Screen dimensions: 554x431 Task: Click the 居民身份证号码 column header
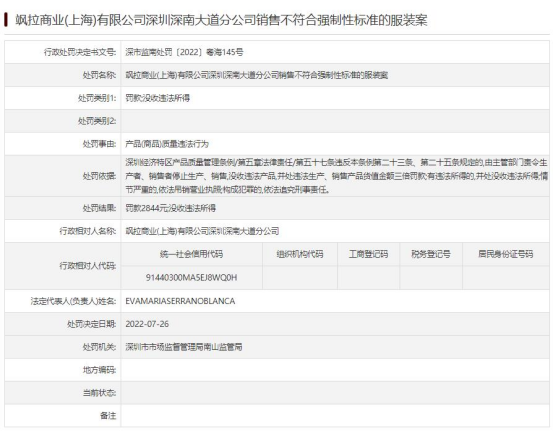point(506,254)
